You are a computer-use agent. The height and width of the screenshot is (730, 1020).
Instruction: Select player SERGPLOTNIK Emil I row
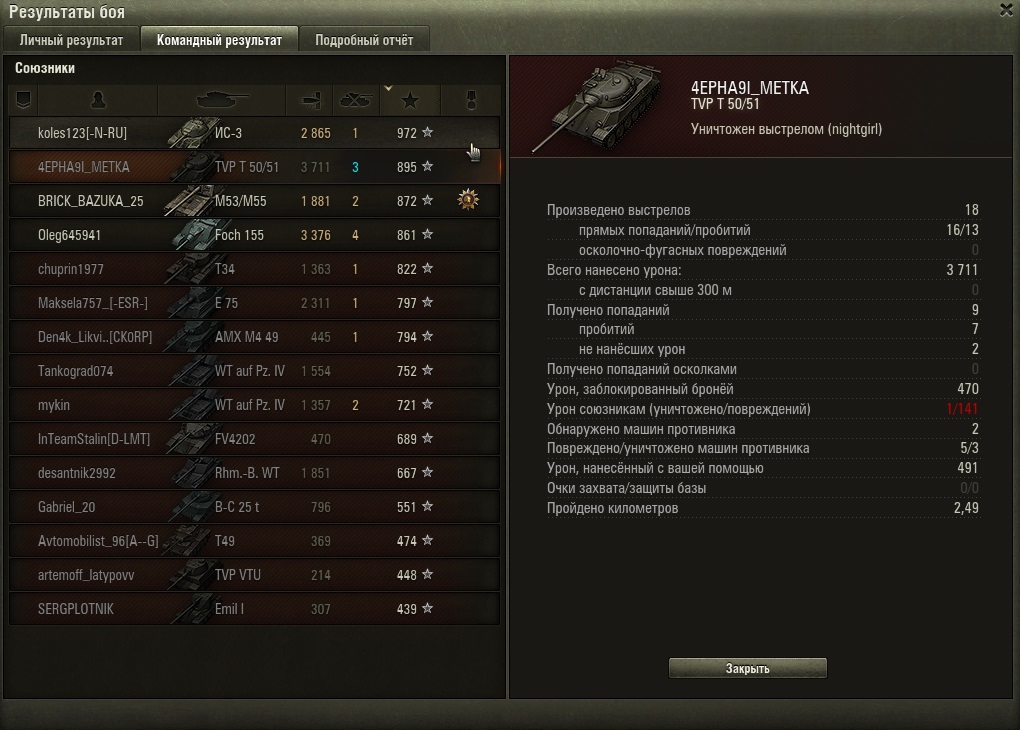[x=254, y=609]
